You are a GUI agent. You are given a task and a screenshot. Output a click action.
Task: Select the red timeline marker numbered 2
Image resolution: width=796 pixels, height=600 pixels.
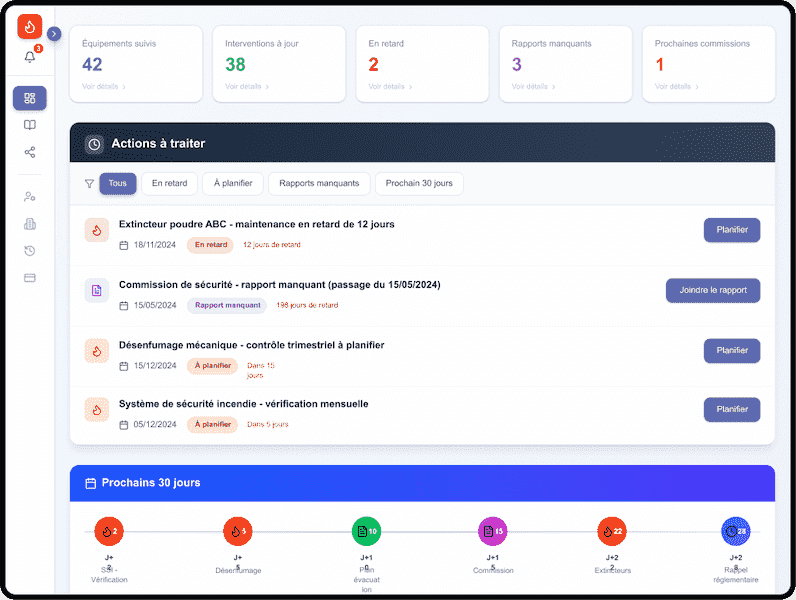(x=109, y=531)
